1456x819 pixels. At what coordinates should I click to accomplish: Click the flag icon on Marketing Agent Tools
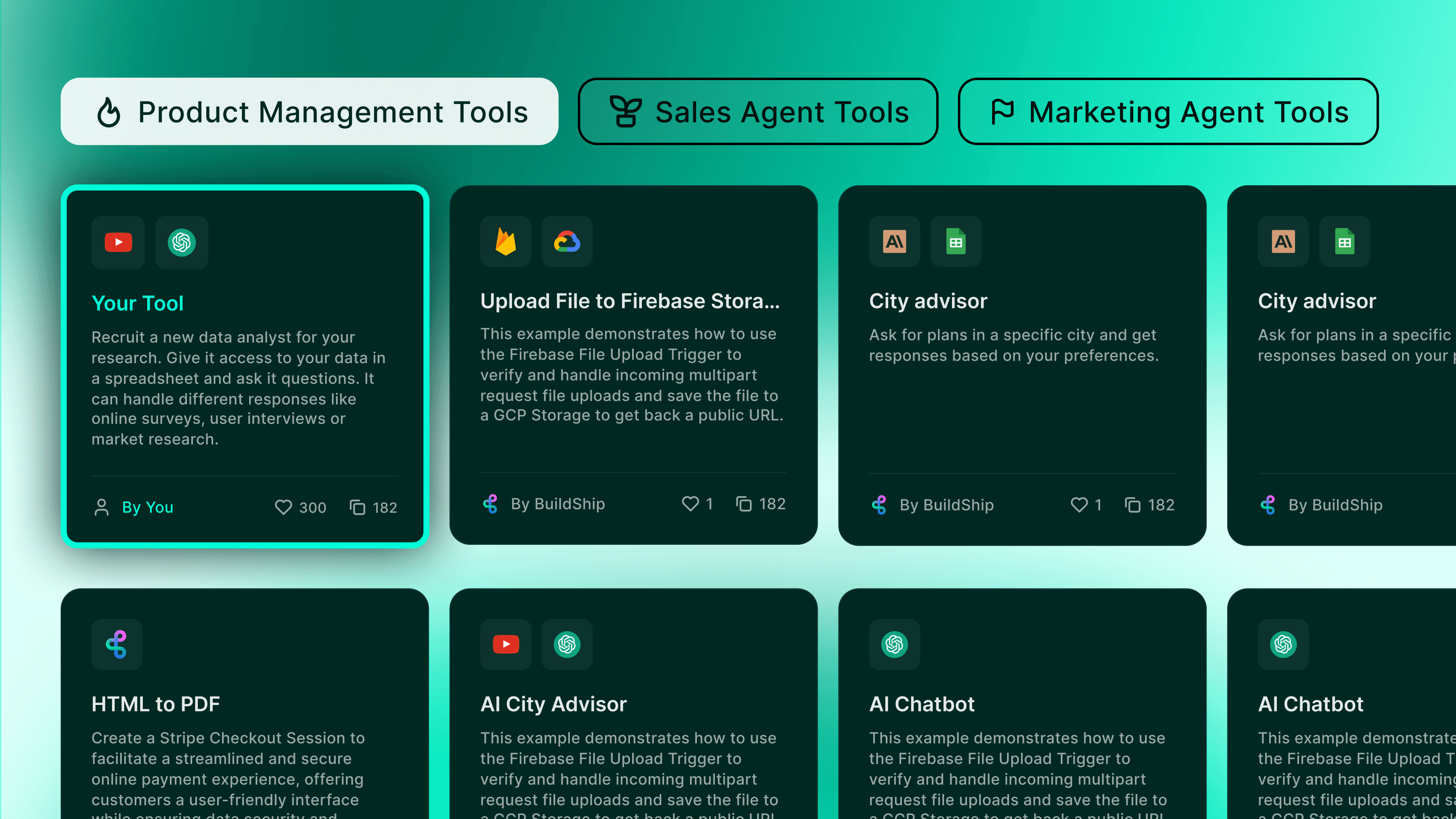(x=1003, y=111)
